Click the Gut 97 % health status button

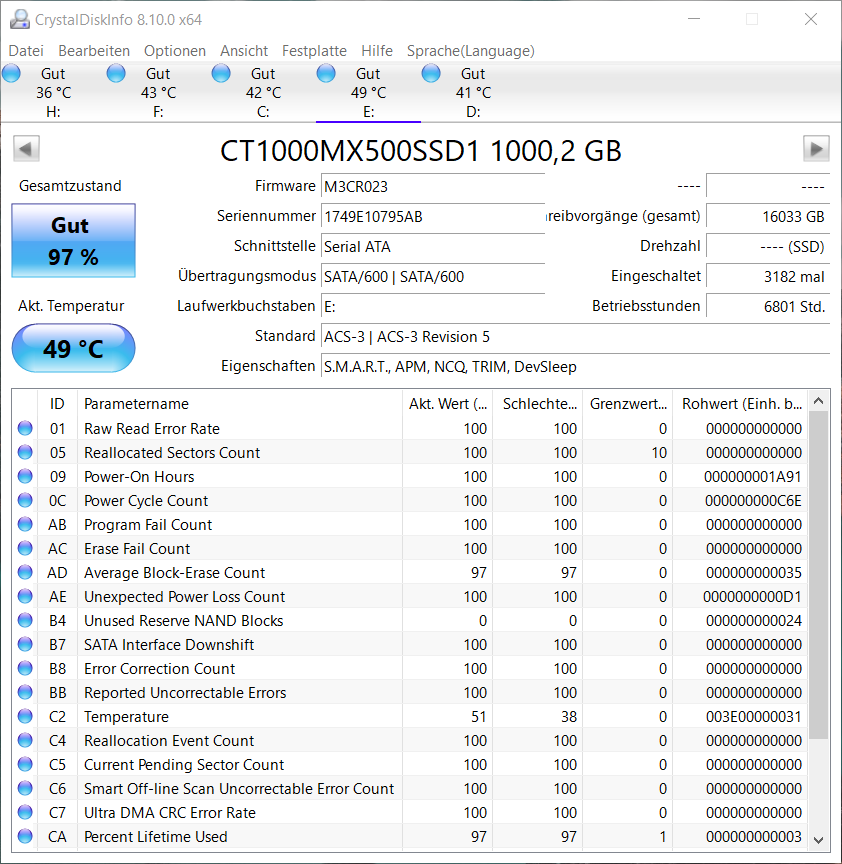73,241
